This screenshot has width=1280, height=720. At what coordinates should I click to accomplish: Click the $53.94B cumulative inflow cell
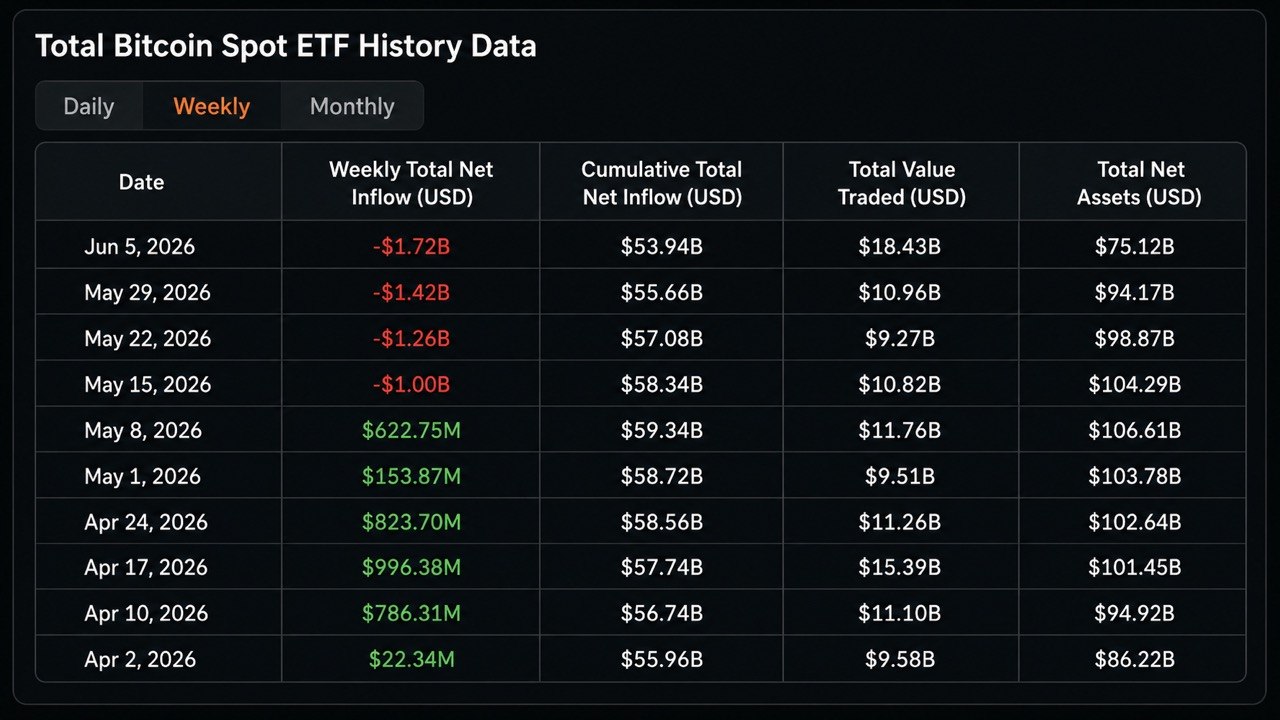coord(662,246)
